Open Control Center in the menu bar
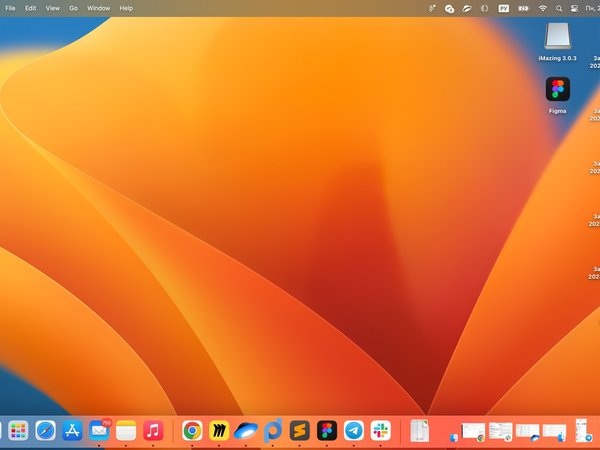 574,8
